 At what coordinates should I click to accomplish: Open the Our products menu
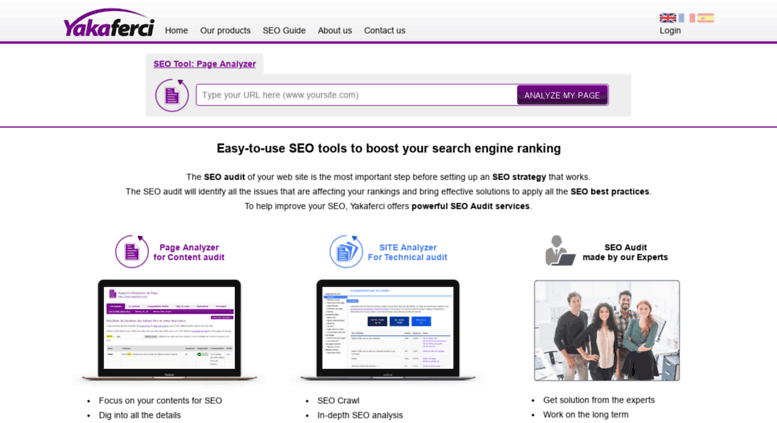point(225,30)
